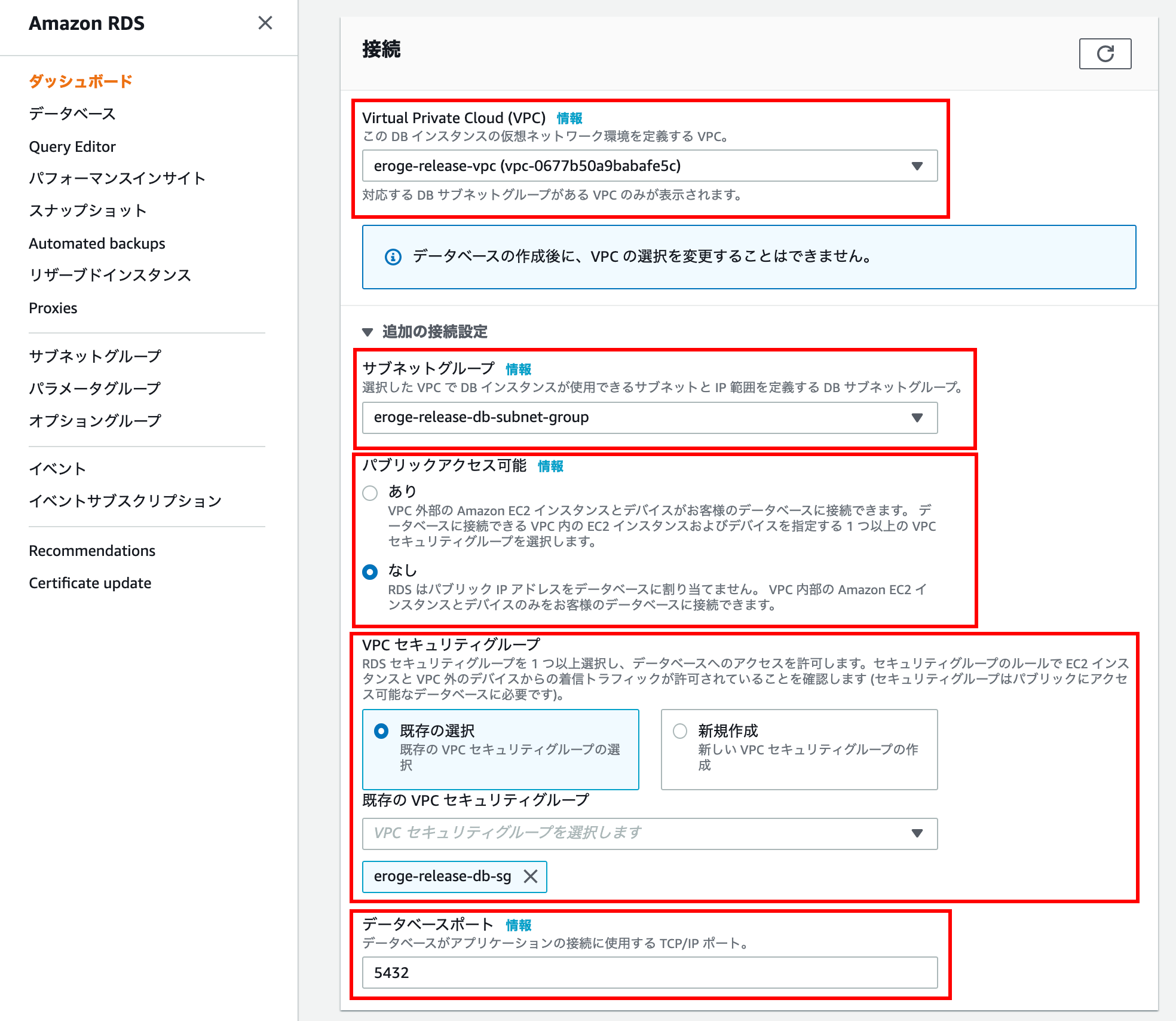The height and width of the screenshot is (1021, 1176).
Task: Click the refresh icon button
Action: point(1104,54)
